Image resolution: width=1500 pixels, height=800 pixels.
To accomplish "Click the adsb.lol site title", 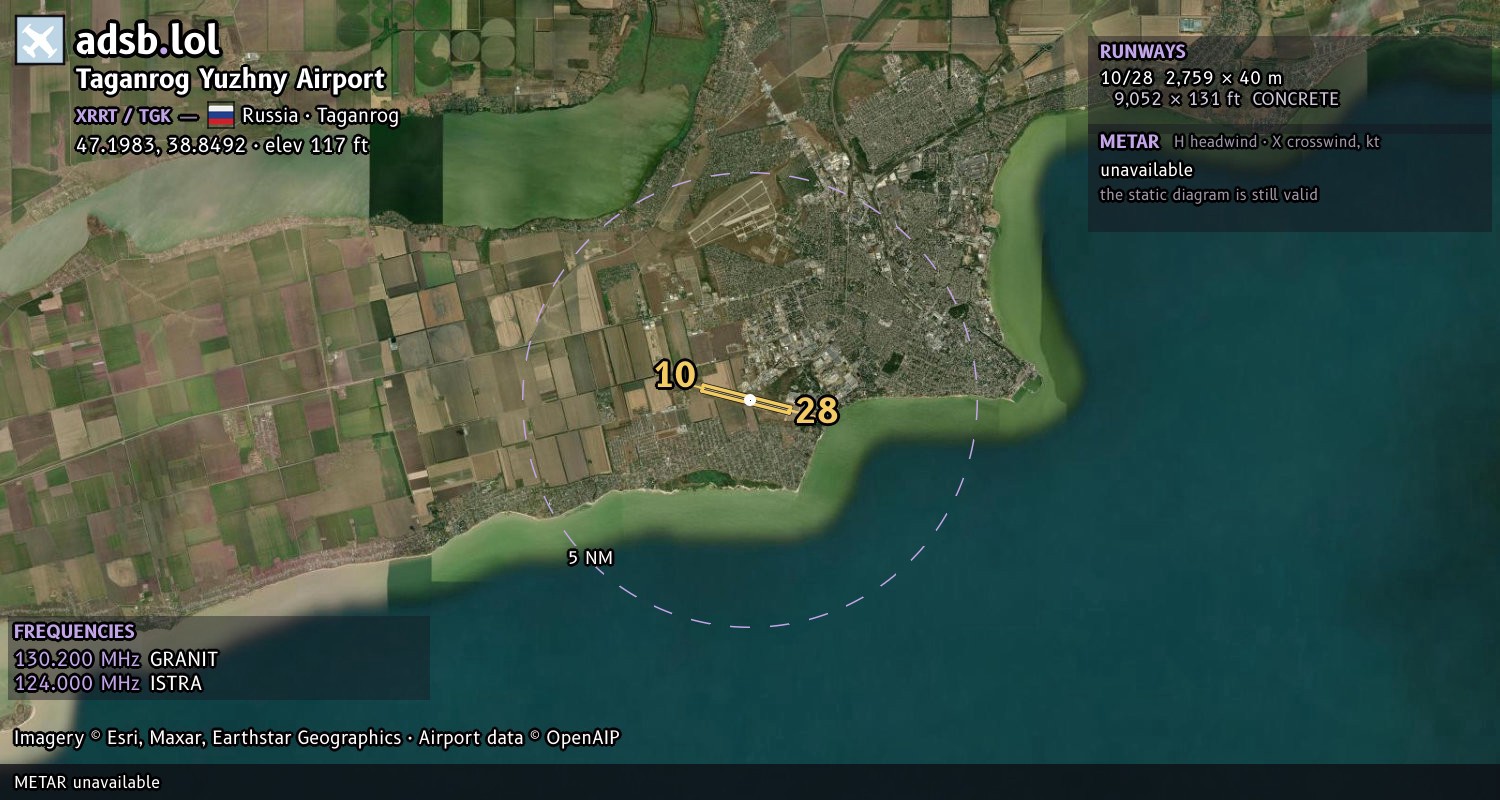I will [x=148, y=41].
